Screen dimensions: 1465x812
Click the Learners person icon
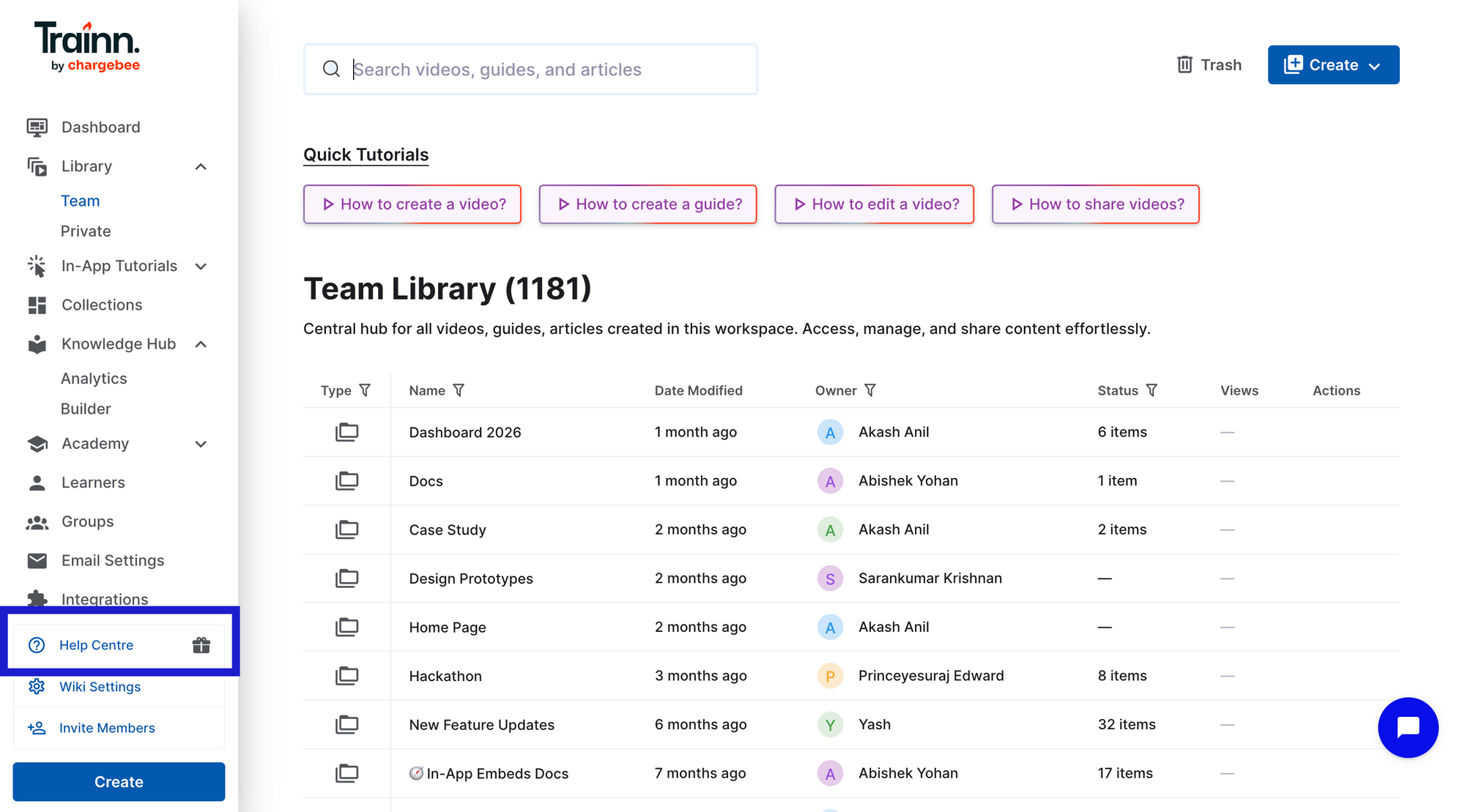click(x=37, y=483)
